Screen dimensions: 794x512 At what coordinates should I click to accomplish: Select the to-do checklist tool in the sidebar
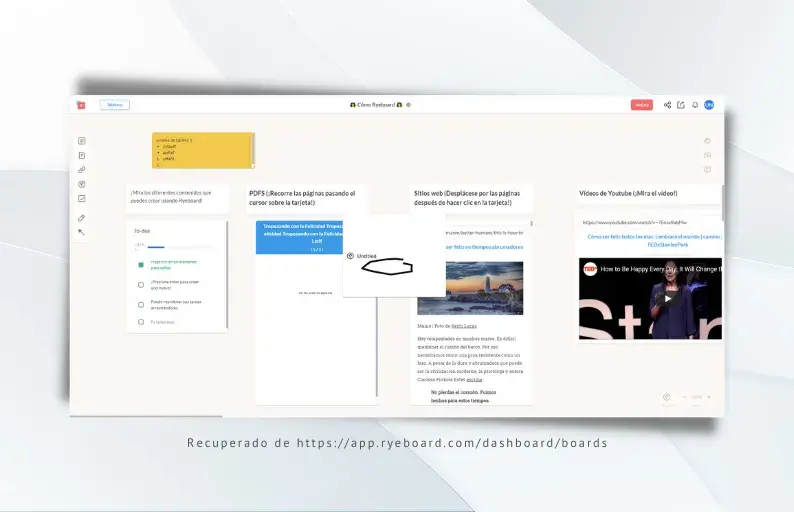(x=82, y=198)
